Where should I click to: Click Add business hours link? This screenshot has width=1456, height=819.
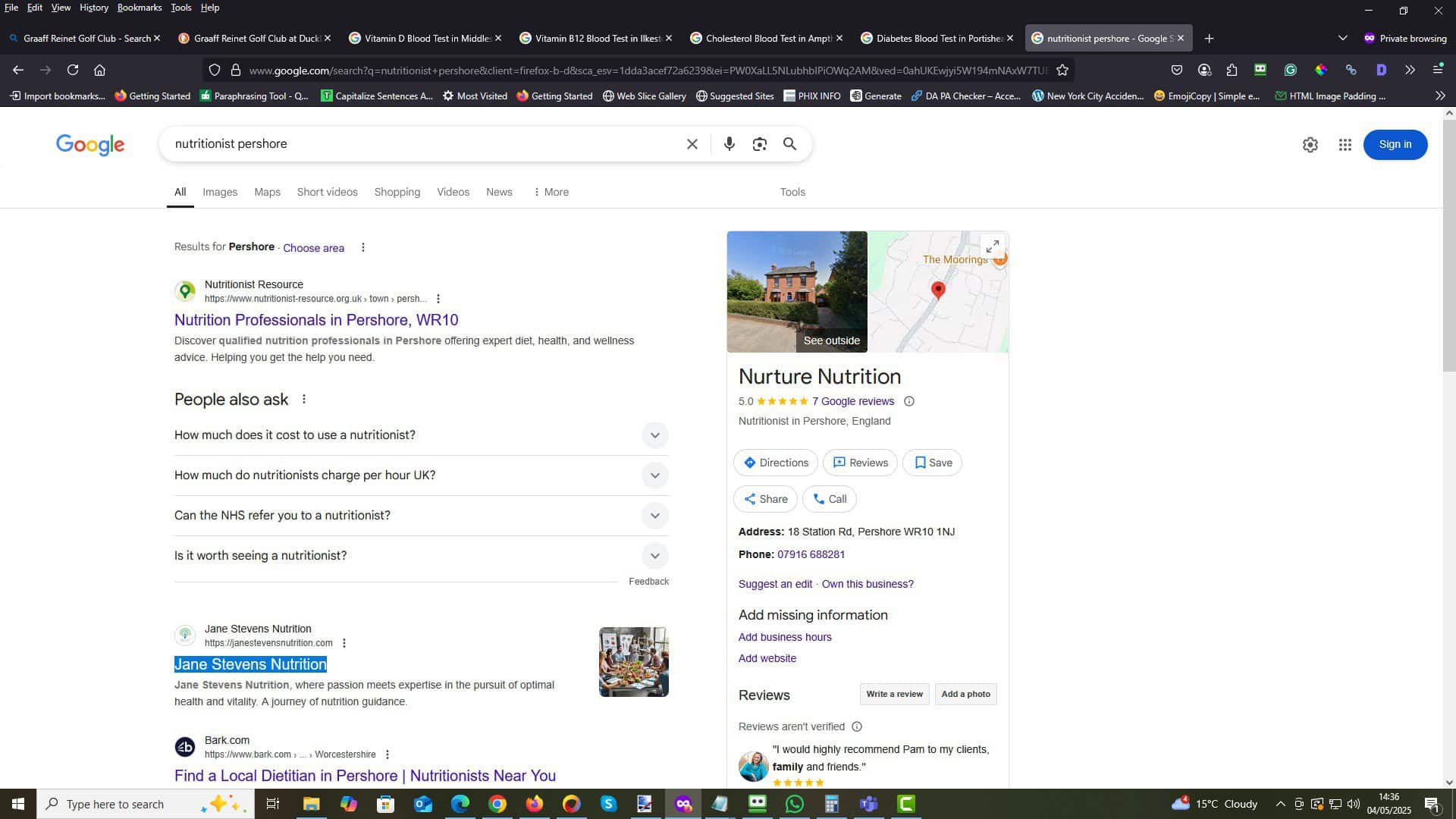(x=785, y=637)
